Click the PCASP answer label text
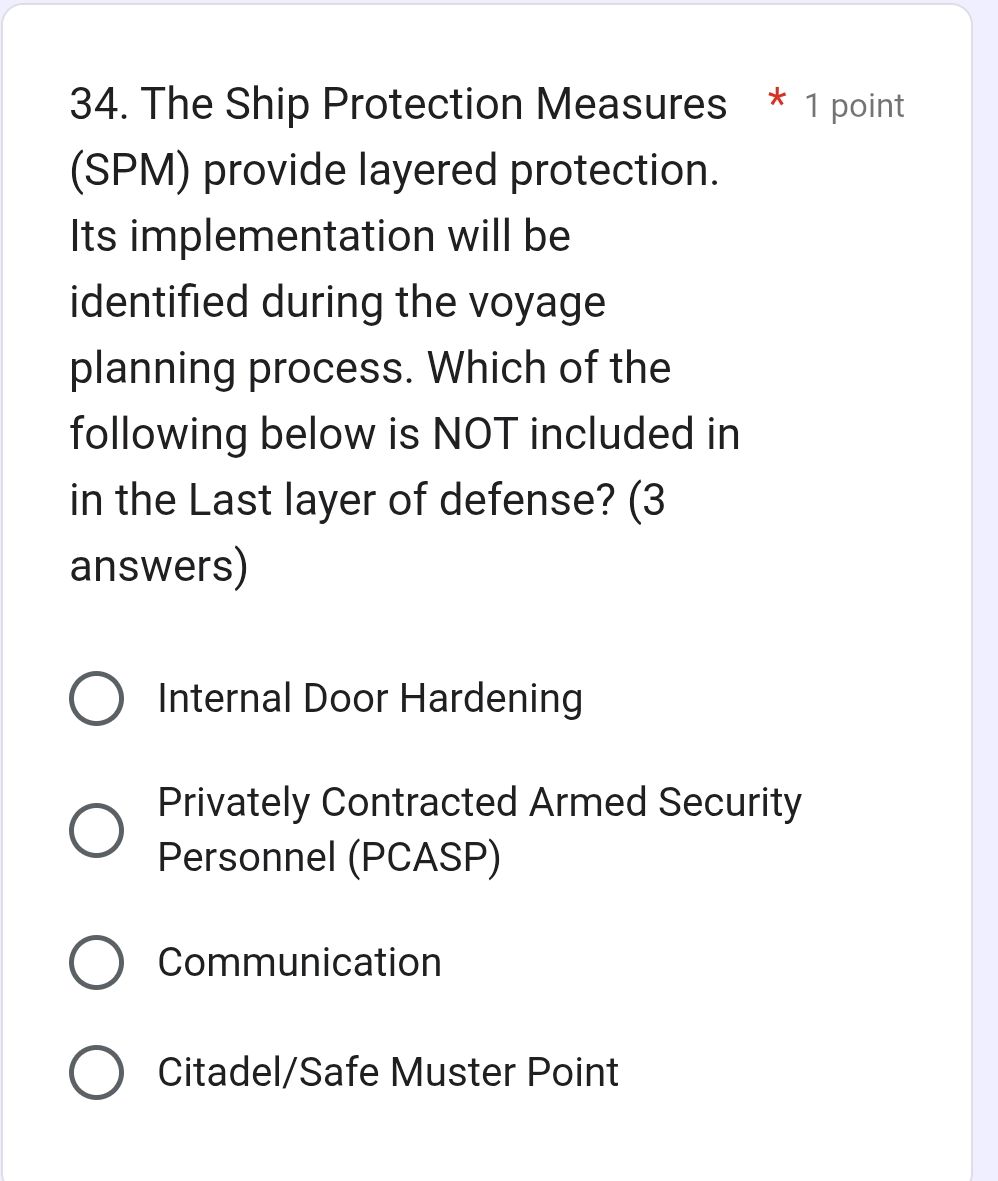 (x=478, y=828)
